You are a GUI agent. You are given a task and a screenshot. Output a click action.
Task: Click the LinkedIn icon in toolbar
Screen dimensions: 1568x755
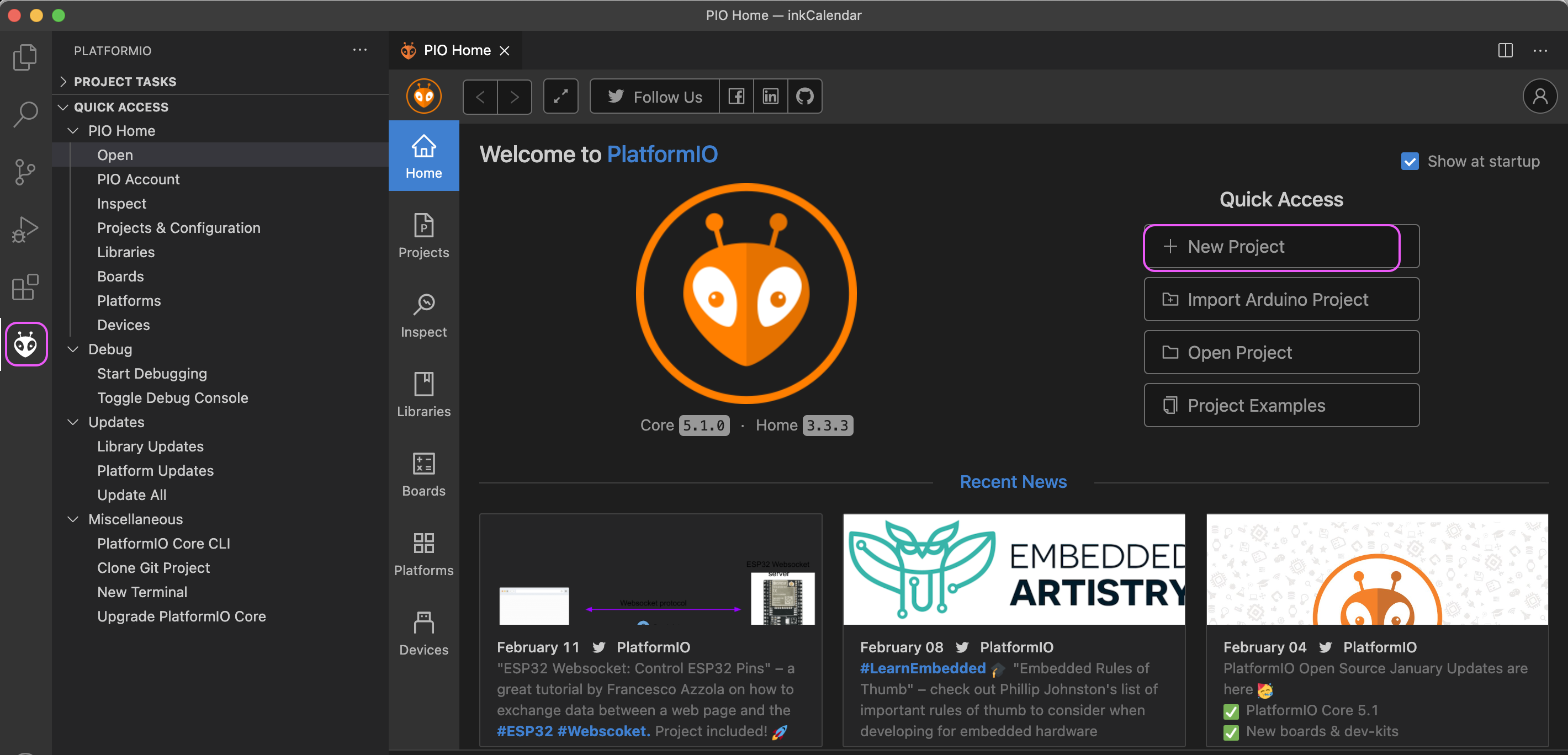[770, 96]
